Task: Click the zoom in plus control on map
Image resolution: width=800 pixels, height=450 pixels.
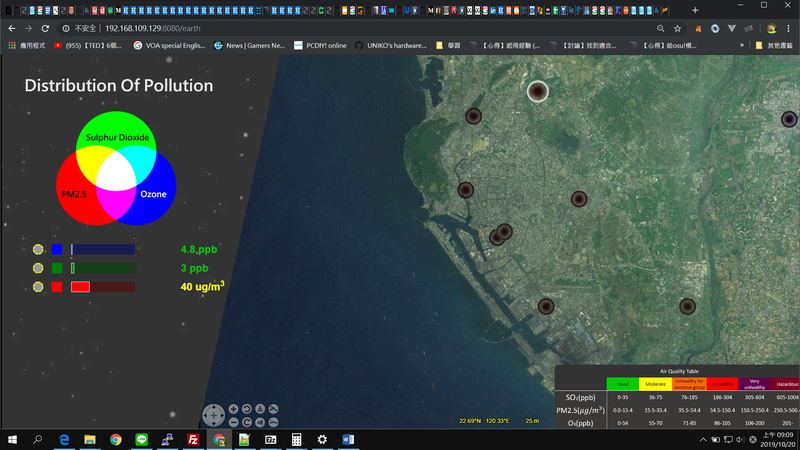Action: 233,409
